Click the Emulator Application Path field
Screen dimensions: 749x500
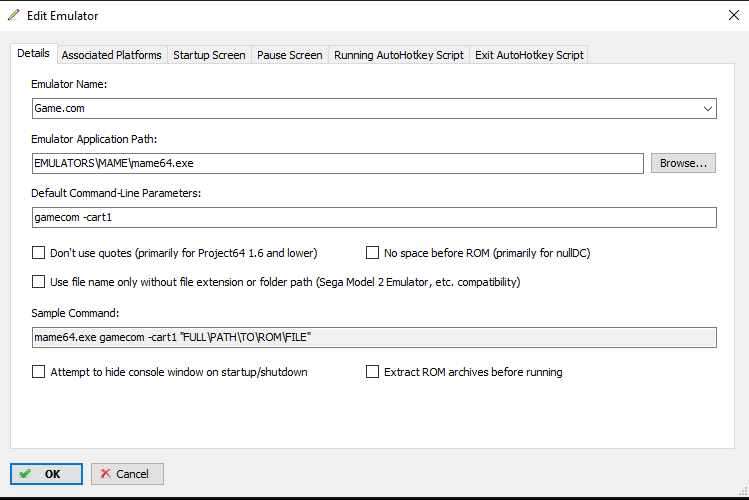point(338,163)
